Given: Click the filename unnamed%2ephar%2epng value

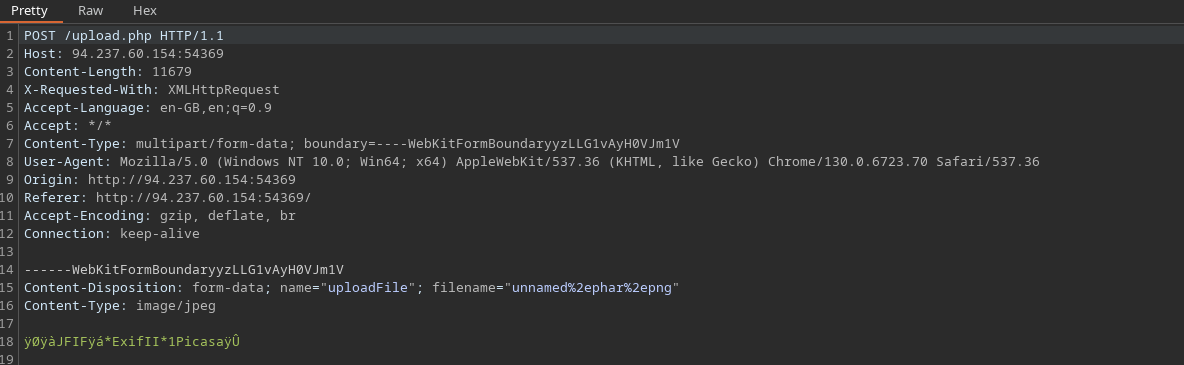Looking at the screenshot, I should click(593, 288).
